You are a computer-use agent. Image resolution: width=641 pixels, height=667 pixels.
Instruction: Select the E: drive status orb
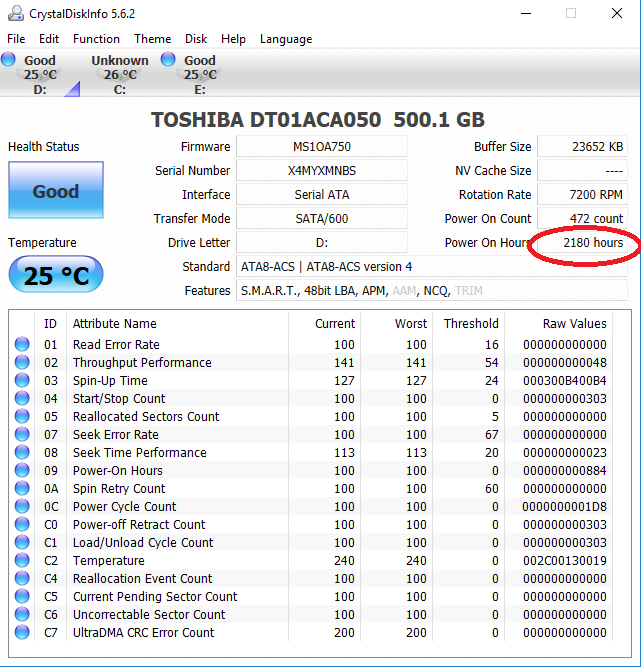(x=167, y=60)
